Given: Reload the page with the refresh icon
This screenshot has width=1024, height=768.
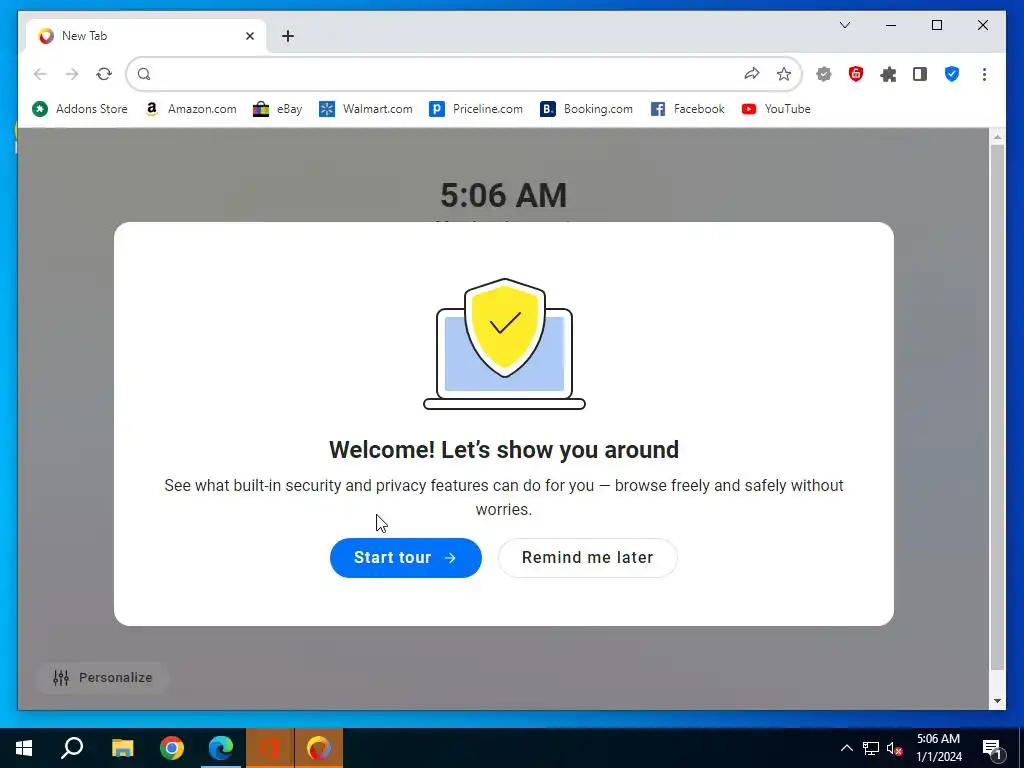Looking at the screenshot, I should click(x=104, y=74).
